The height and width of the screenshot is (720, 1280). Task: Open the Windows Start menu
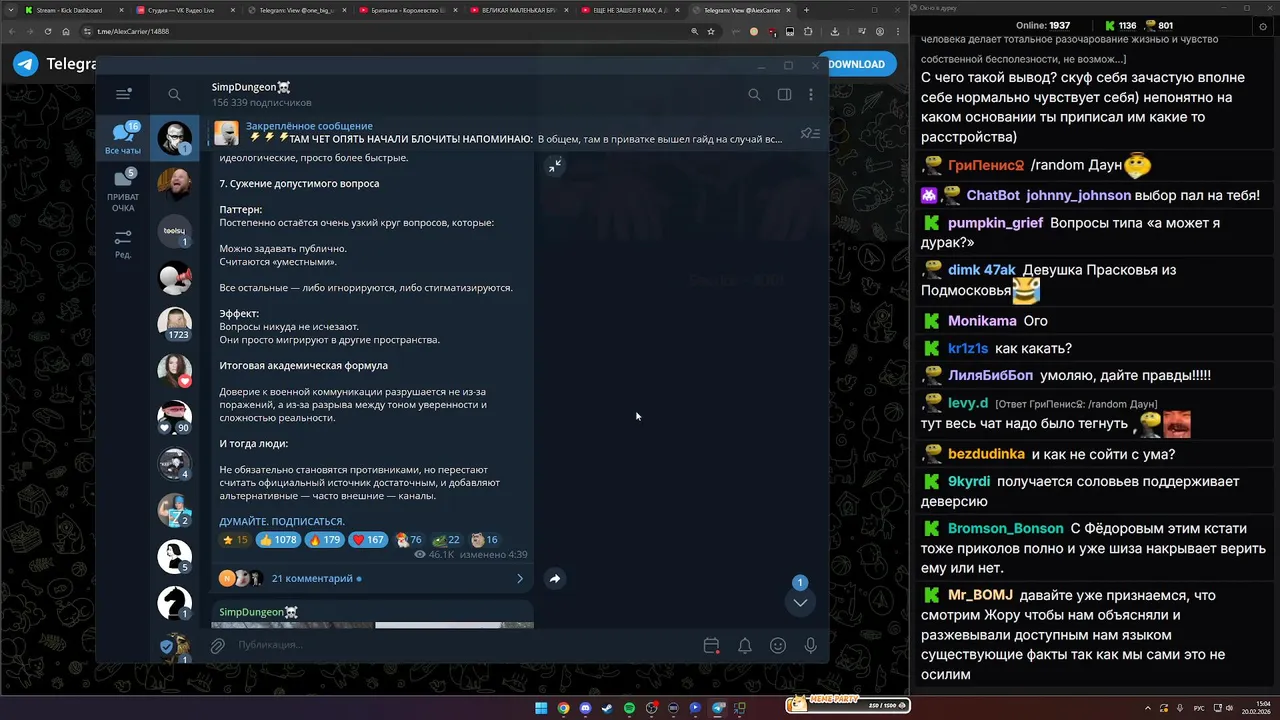click(x=541, y=708)
